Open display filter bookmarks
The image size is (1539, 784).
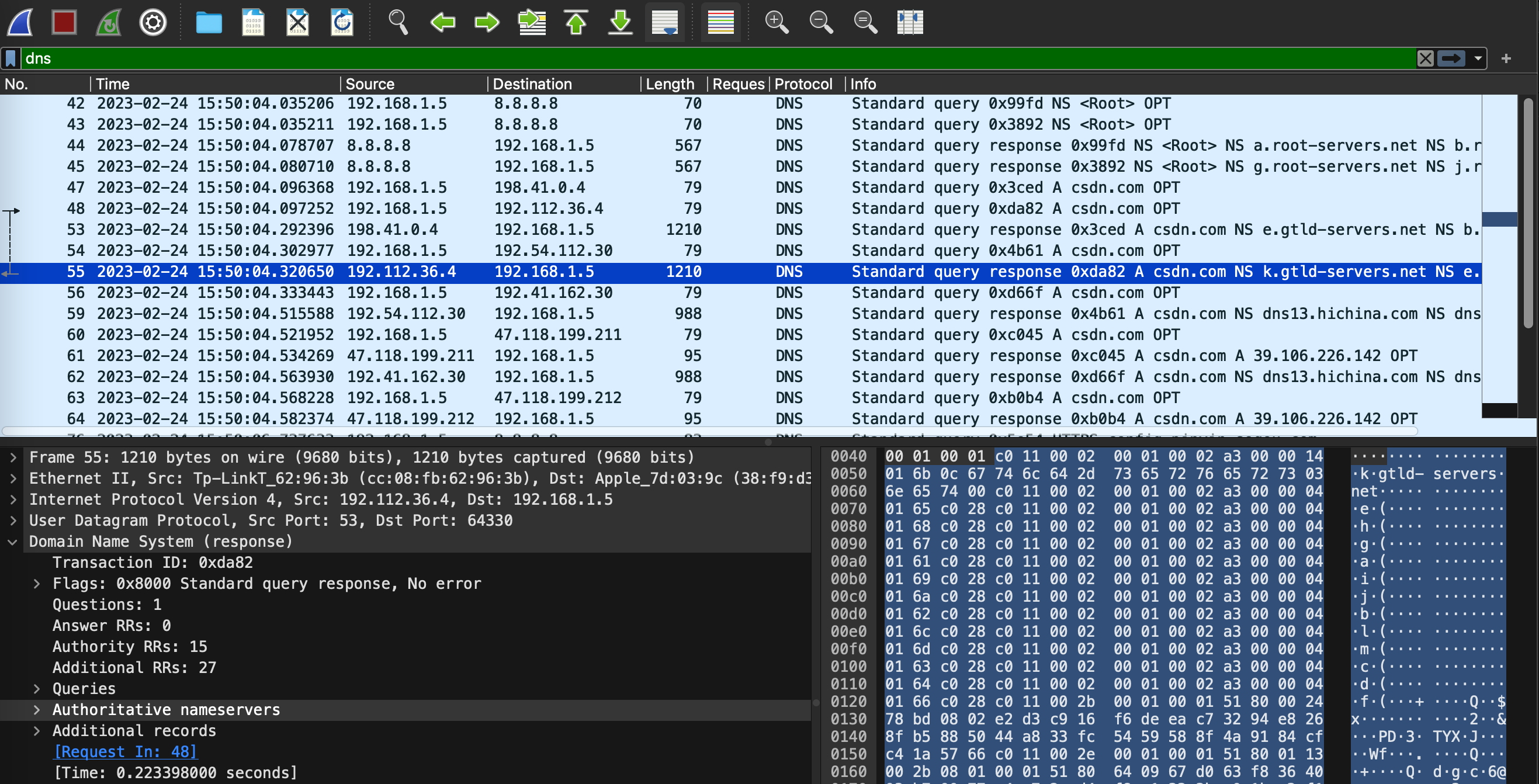(x=11, y=58)
